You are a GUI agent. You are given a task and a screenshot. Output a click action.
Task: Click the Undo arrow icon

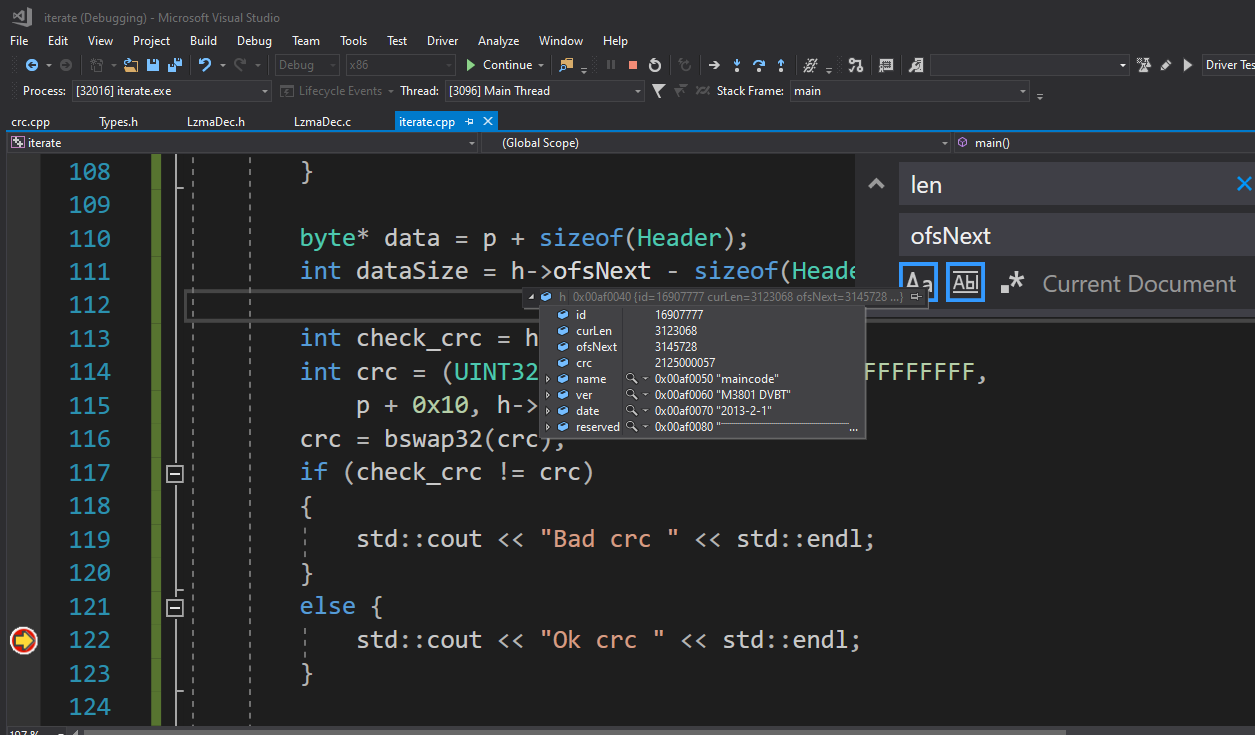205,65
